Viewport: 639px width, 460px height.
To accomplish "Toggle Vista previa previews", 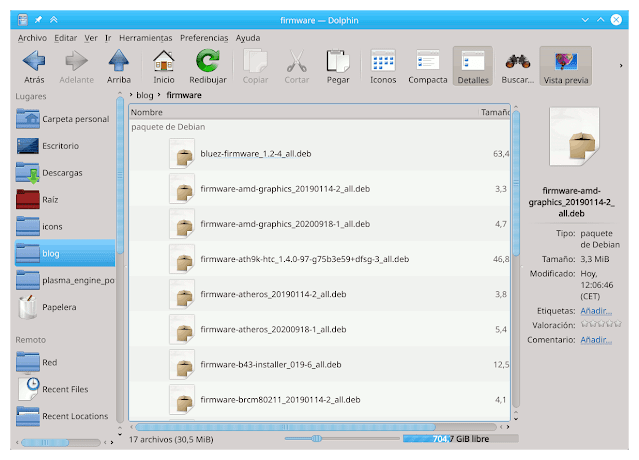I will (566, 67).
